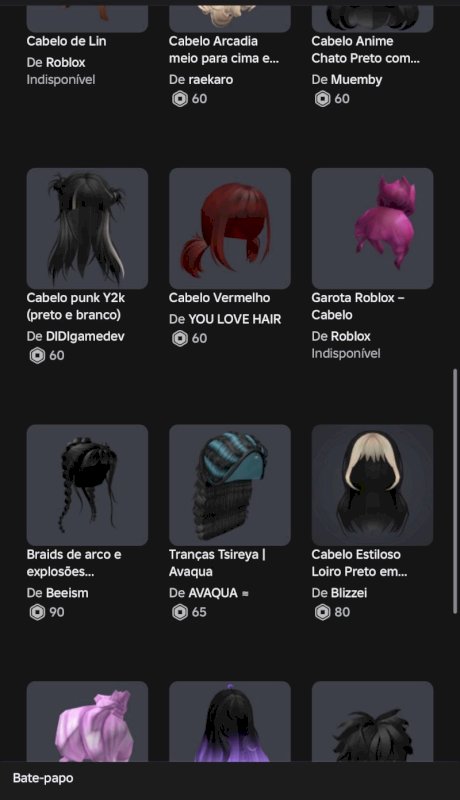
Task: Click the Robux icon under raekaro
Action: [180, 98]
